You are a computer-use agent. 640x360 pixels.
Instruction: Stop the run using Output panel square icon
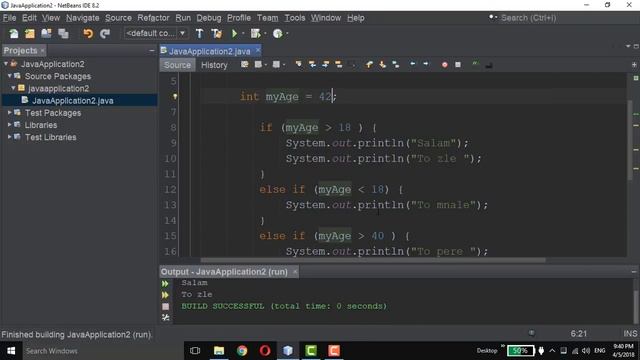tap(165, 306)
